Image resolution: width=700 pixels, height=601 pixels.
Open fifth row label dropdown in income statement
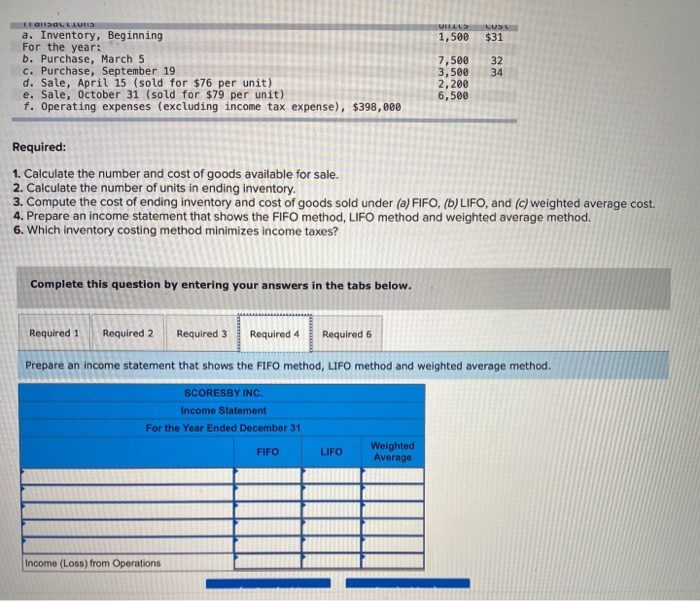point(127,545)
